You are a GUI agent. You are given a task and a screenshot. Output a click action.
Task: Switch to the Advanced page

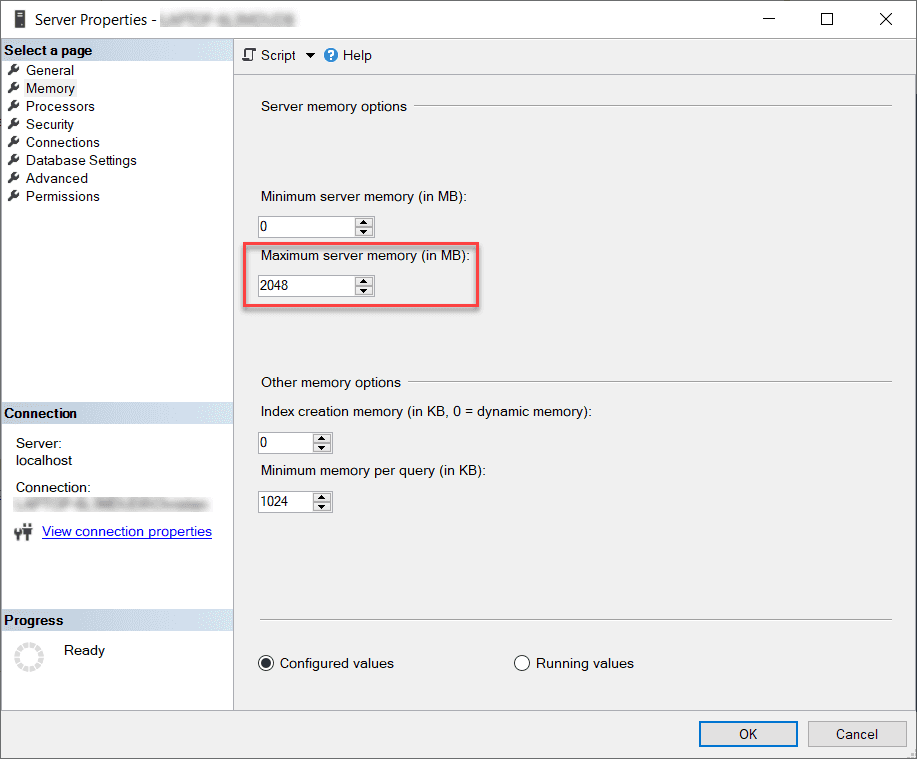[x=56, y=178]
